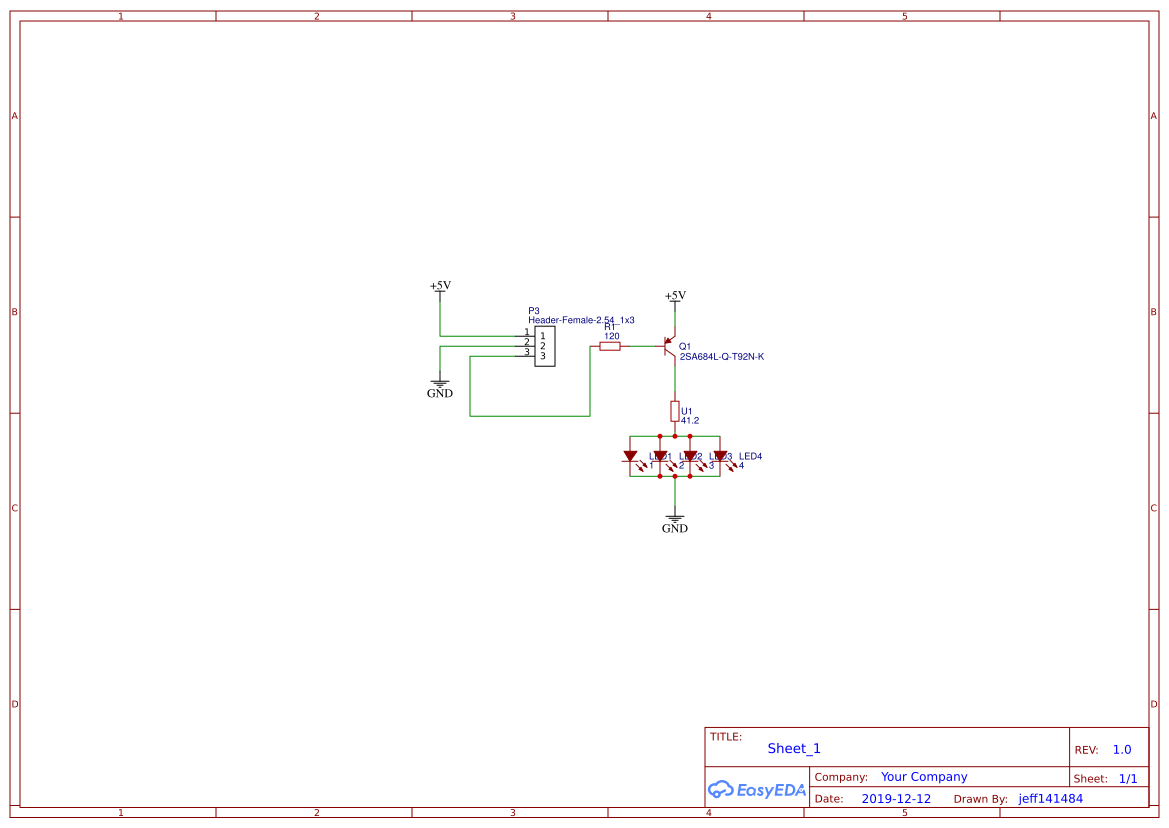Click the LED2 diode symbol
Viewport: 1169px width, 828px height.
[661, 456]
